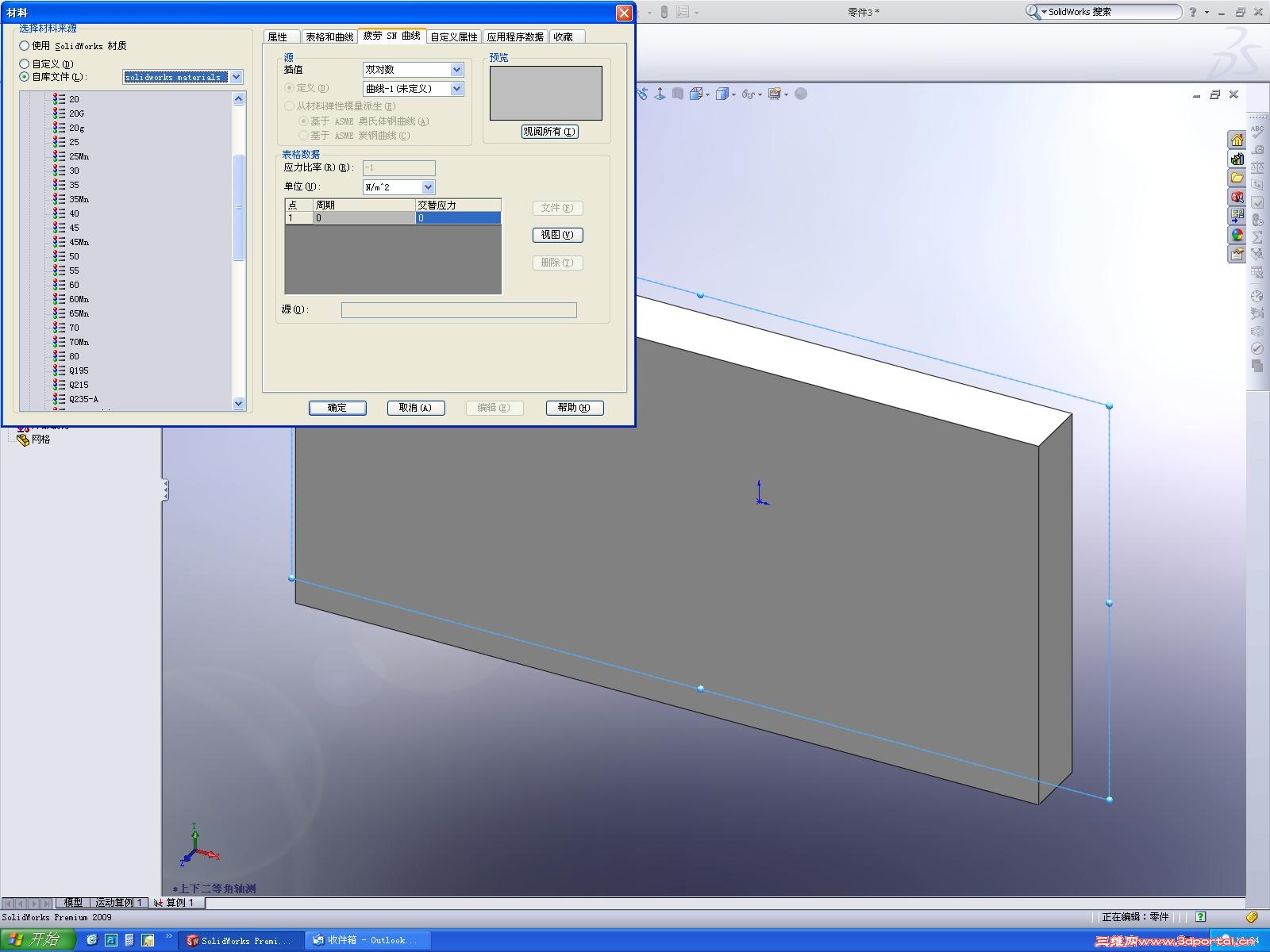The width and height of the screenshot is (1270, 952).
Task: Click the ABC spelling check icon
Action: coord(1257,130)
